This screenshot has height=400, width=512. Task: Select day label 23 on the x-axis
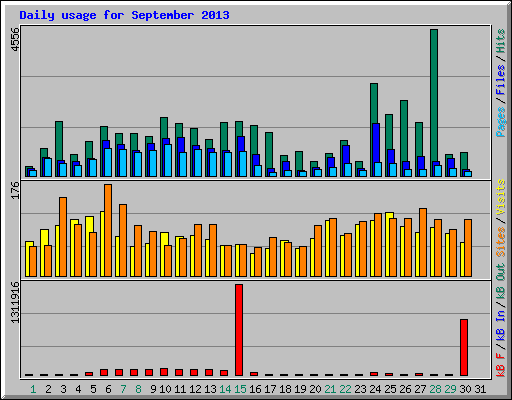click(x=360, y=389)
